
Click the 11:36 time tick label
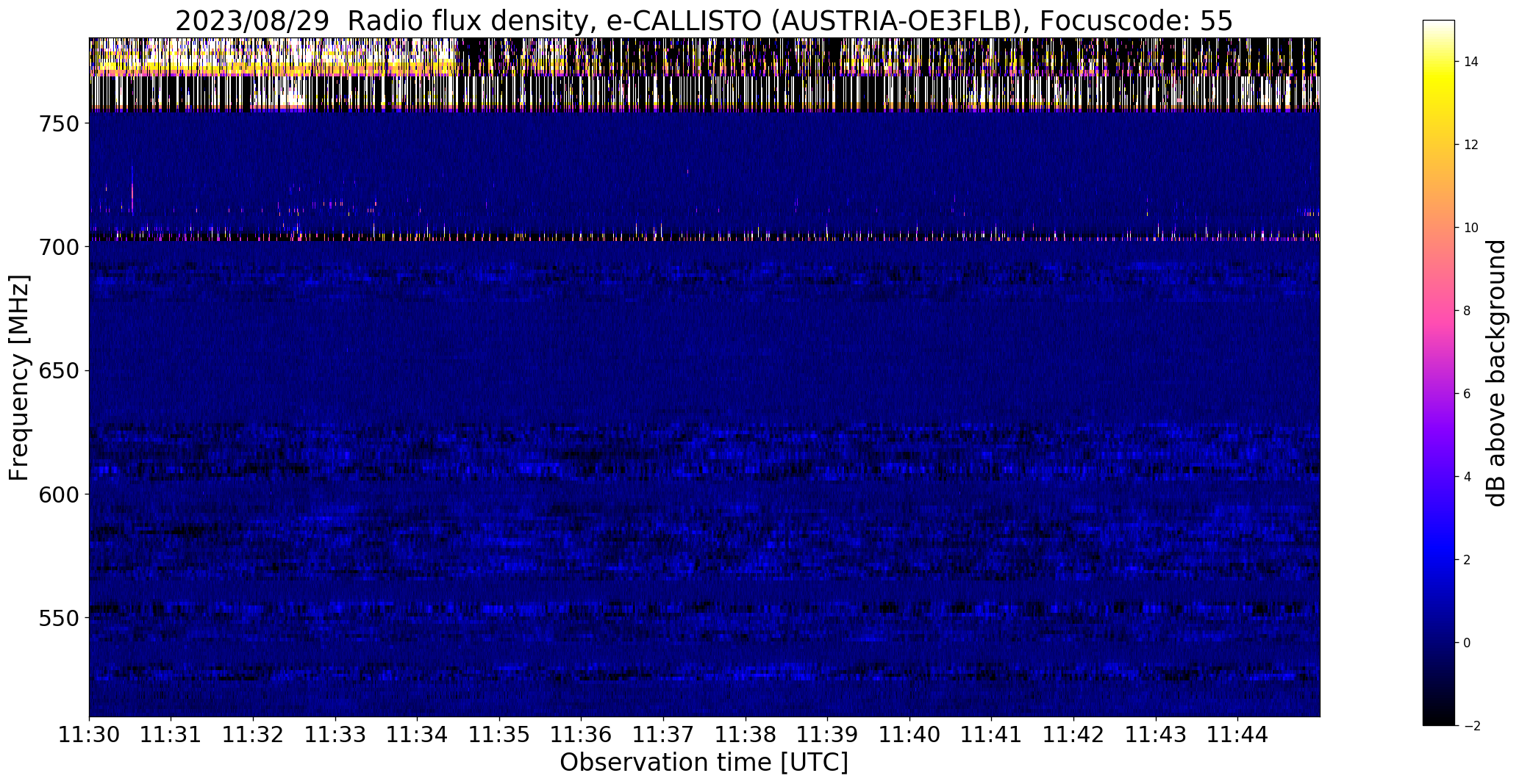[x=582, y=735]
